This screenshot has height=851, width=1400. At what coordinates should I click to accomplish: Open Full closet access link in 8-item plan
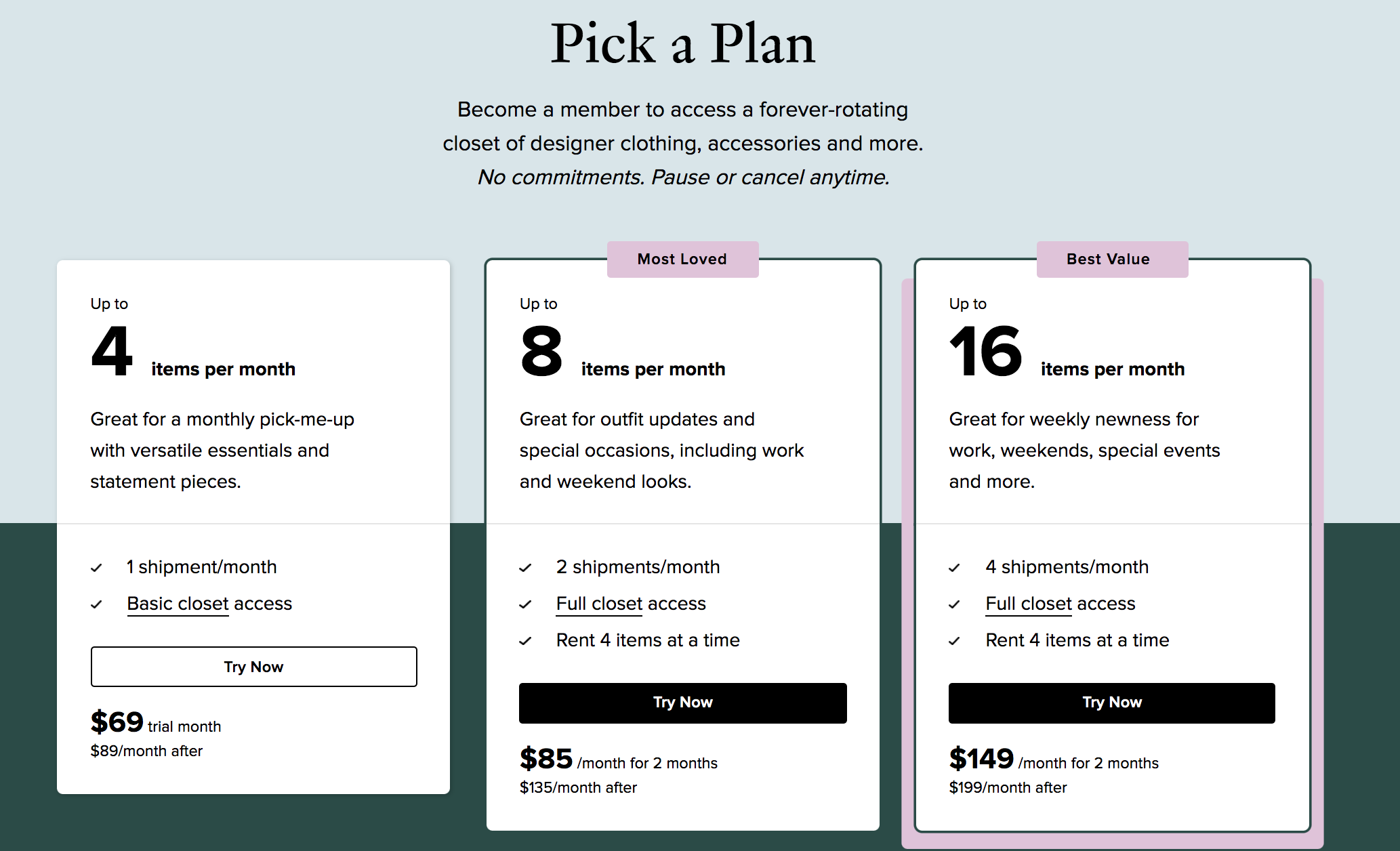(631, 604)
